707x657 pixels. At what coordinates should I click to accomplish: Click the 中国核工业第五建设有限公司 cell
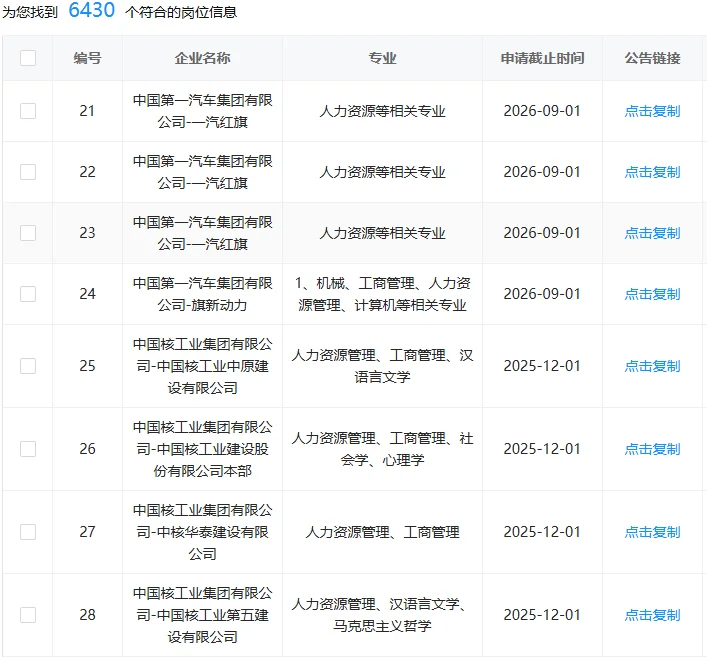coord(202,615)
